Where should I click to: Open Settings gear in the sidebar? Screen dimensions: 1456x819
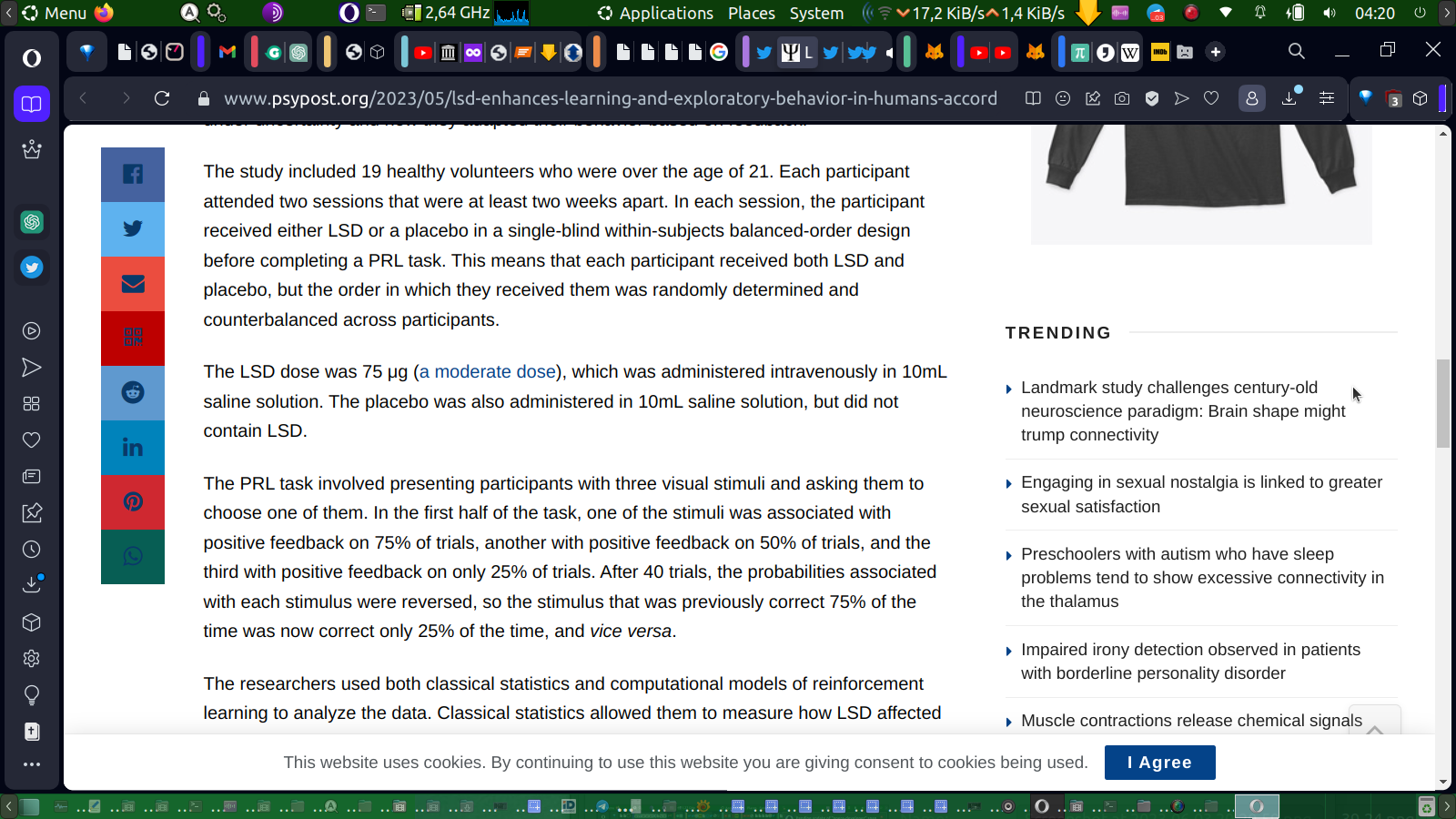[x=32, y=659]
